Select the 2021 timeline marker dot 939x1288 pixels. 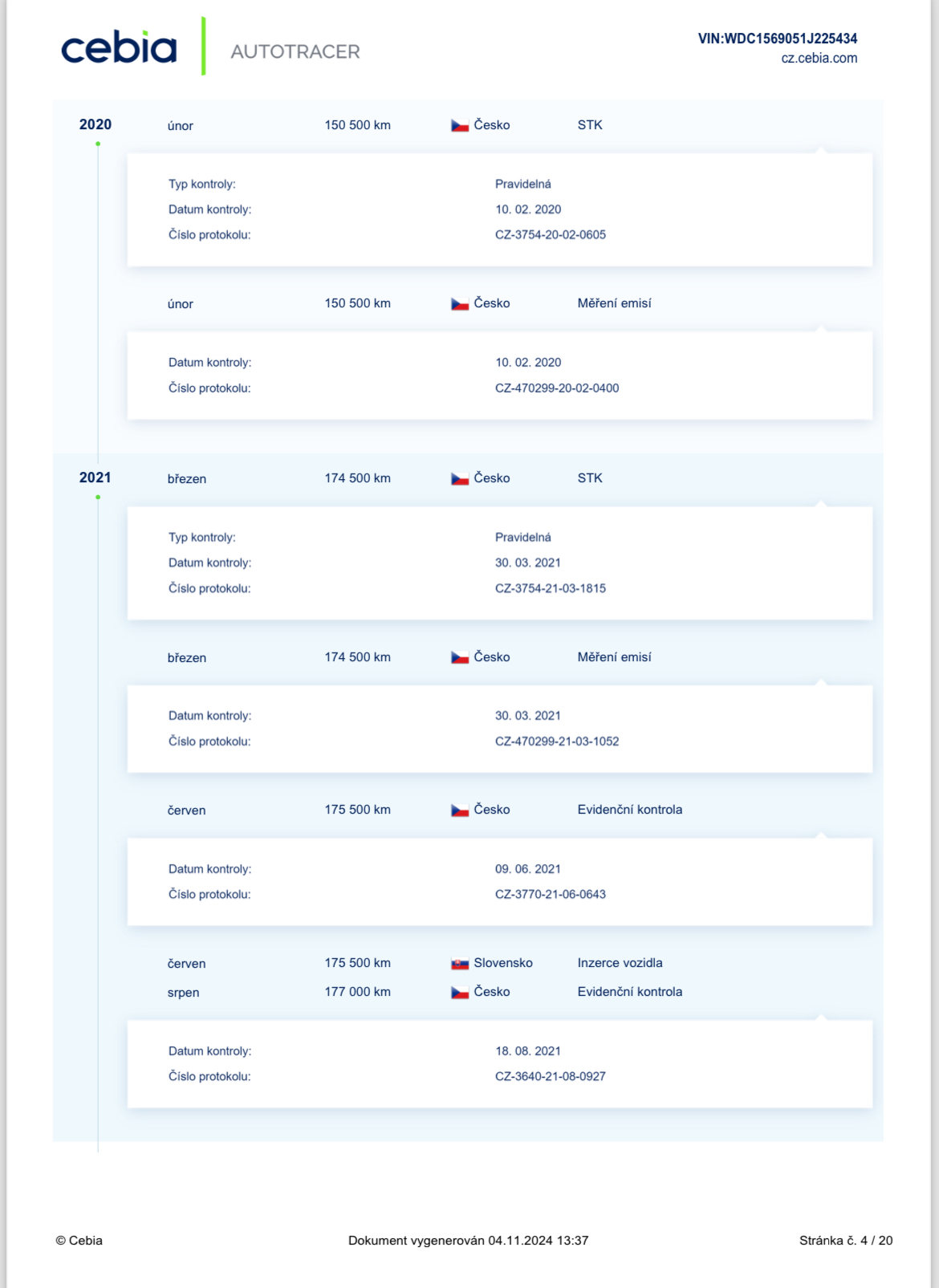point(98,497)
